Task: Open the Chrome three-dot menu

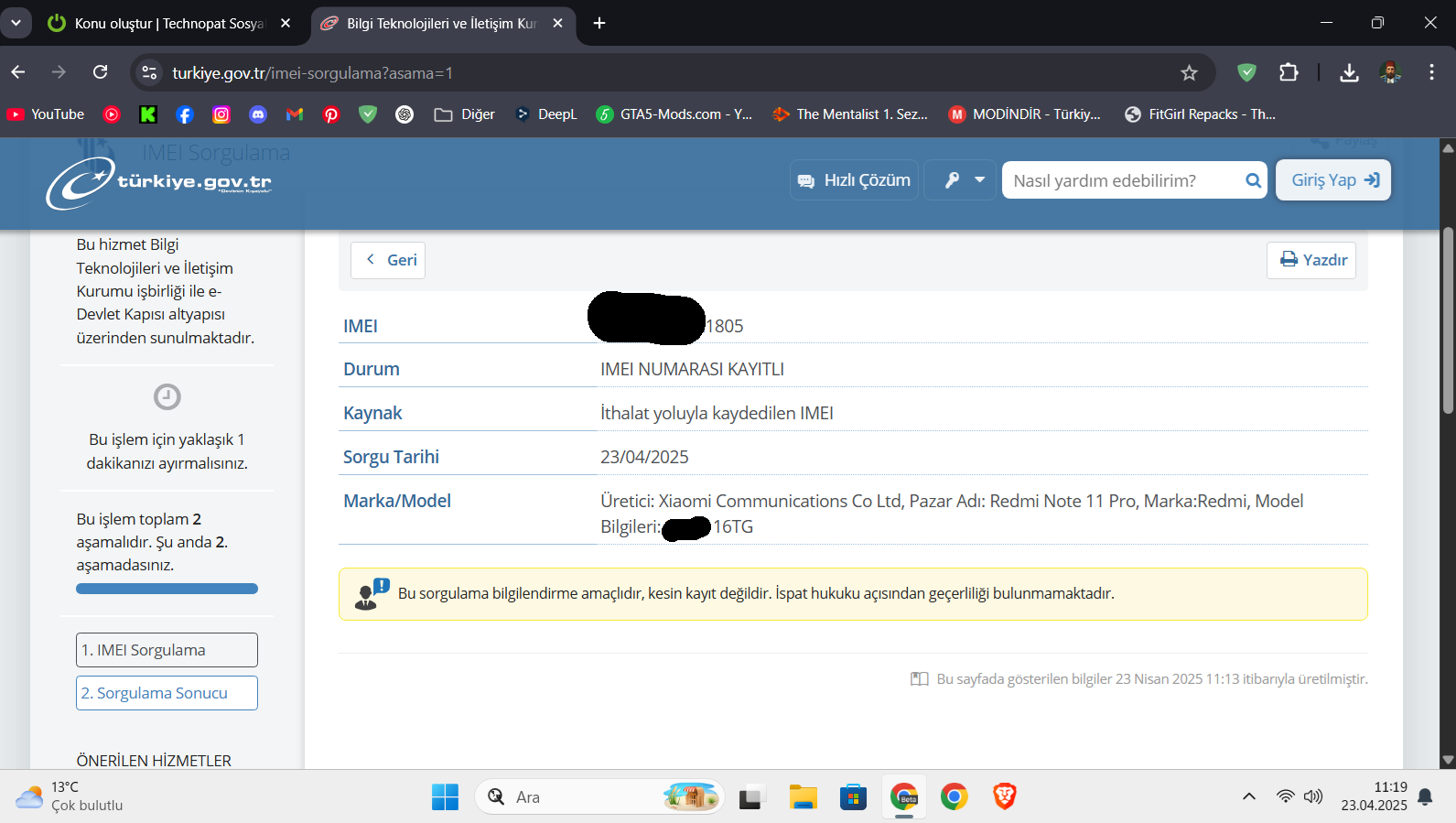Action: (x=1431, y=72)
